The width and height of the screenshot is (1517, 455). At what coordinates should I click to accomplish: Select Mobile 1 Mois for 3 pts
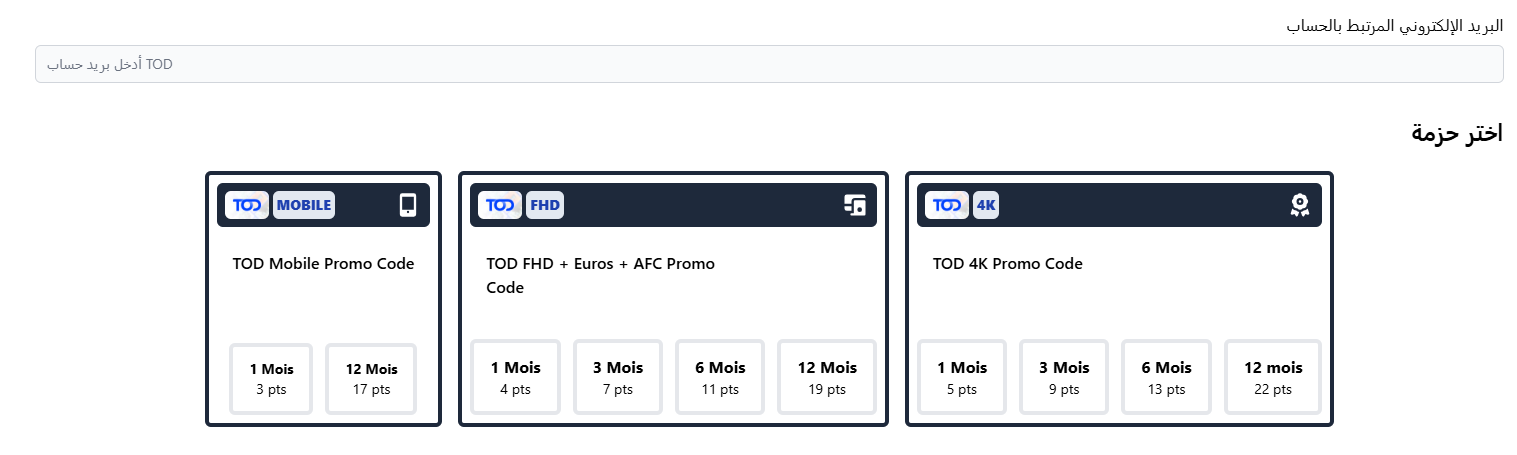[x=271, y=378]
